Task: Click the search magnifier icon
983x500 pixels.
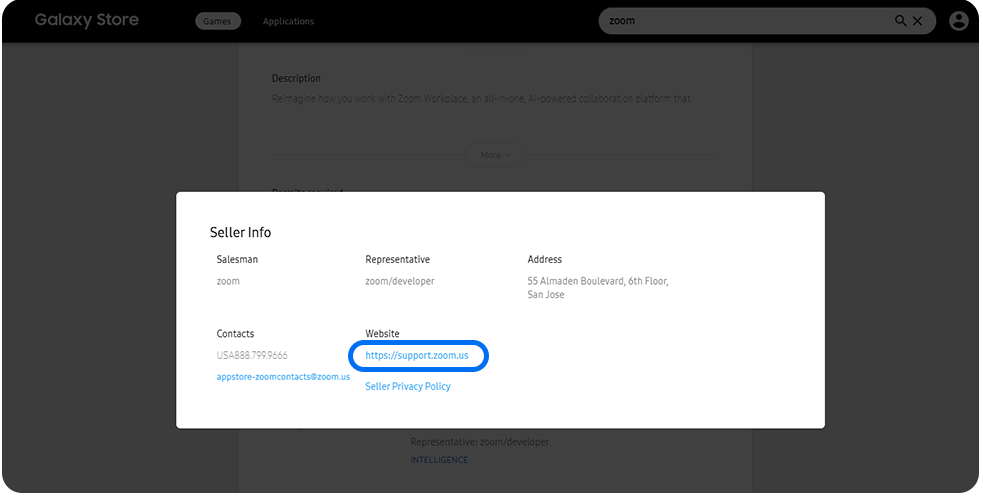Action: 900,21
